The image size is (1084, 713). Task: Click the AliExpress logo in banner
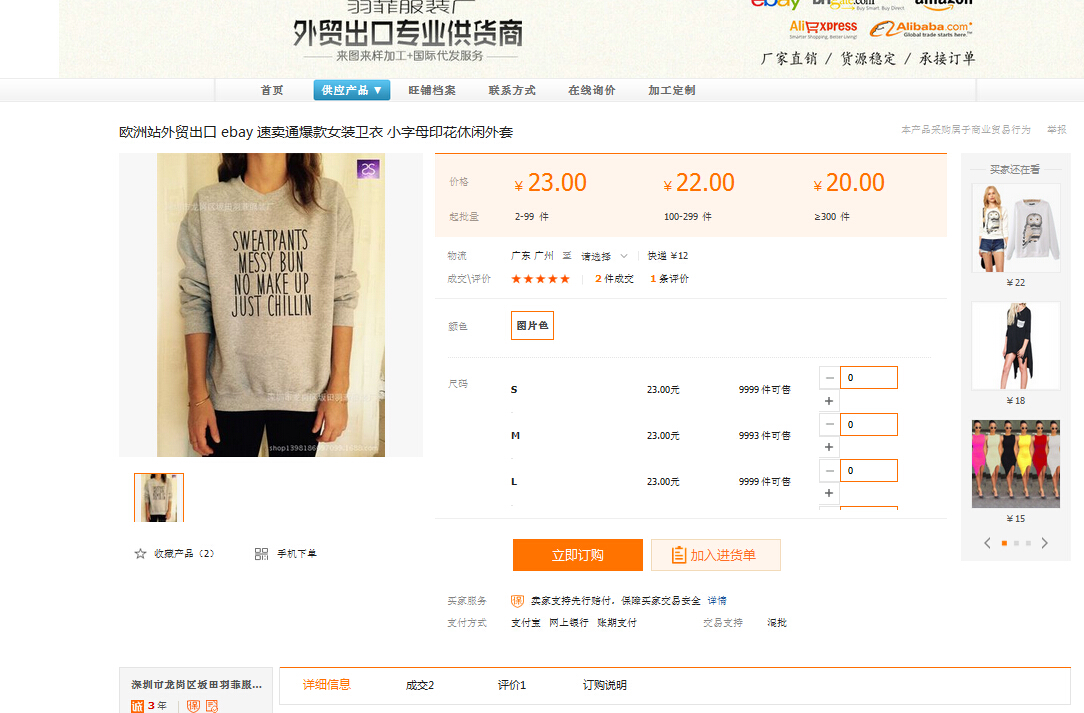(x=823, y=28)
